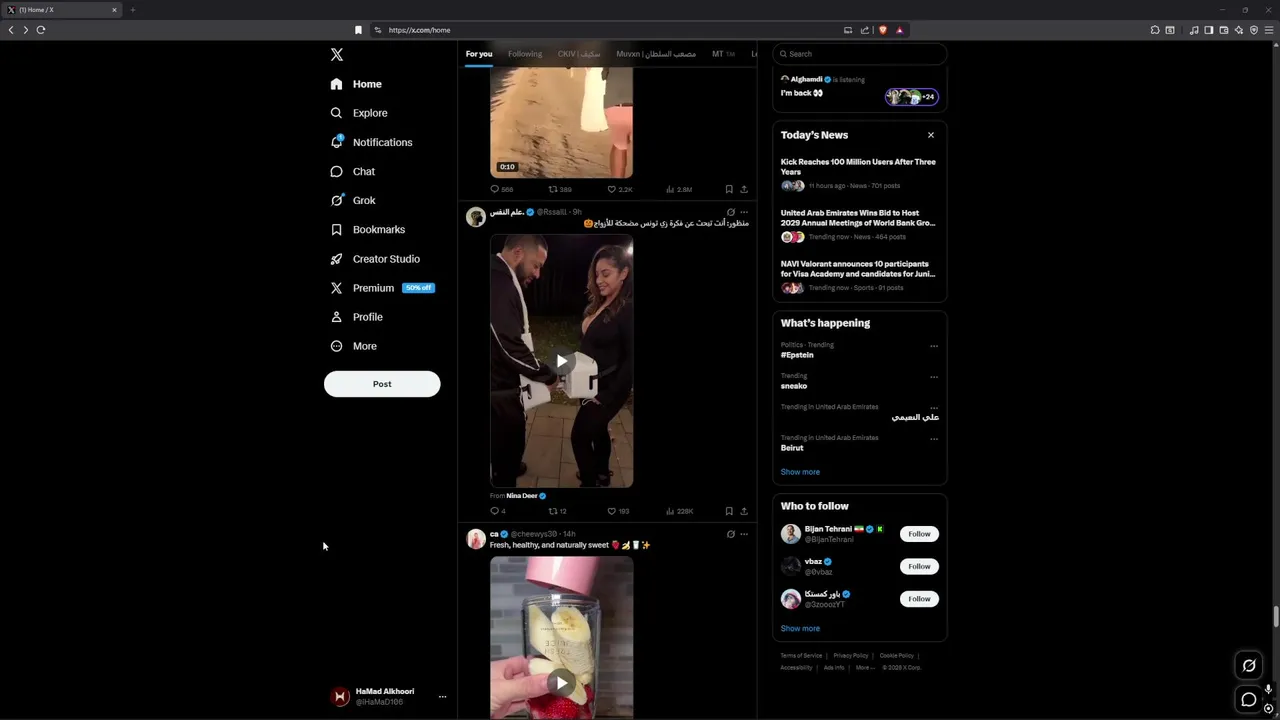Image resolution: width=1280 pixels, height=720 pixels.
Task: Open Creator Studio in the sidebar
Action: (375, 258)
